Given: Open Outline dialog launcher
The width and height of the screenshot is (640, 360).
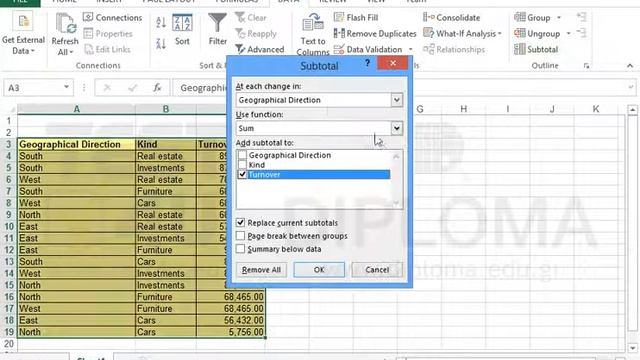Looking at the screenshot, I should (587, 66).
